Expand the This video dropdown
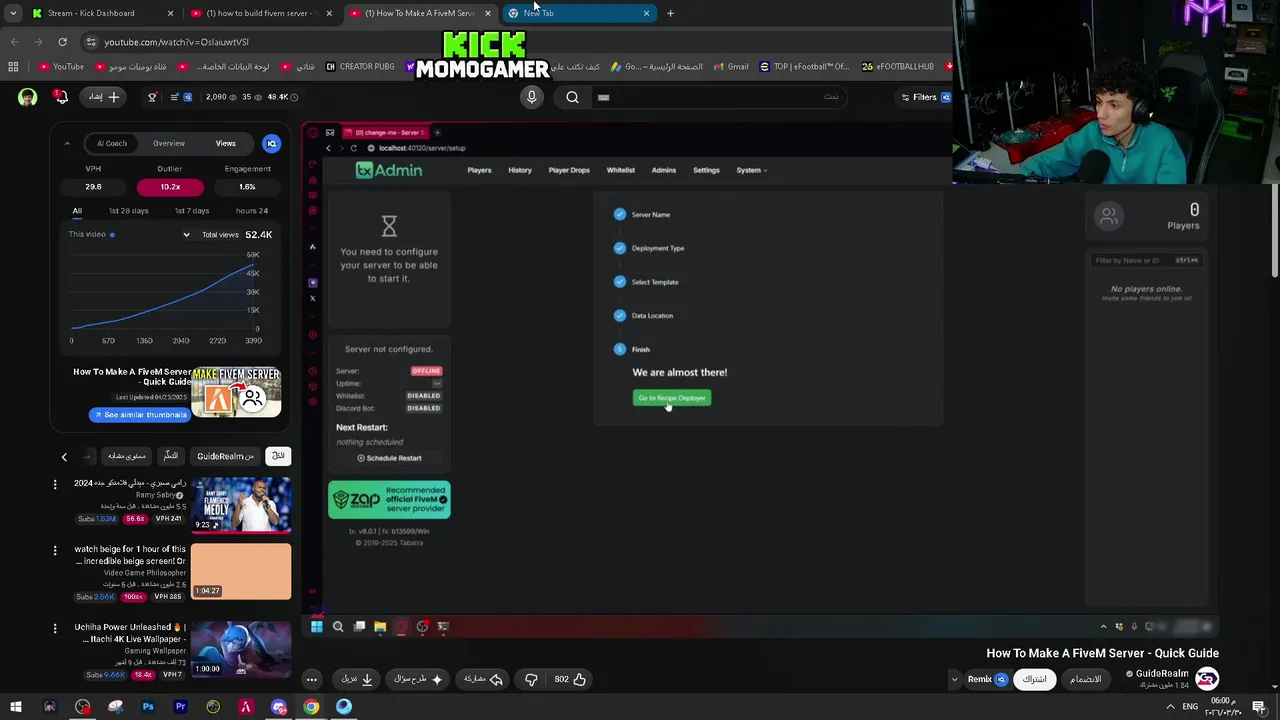The height and width of the screenshot is (720, 1280). point(186,235)
